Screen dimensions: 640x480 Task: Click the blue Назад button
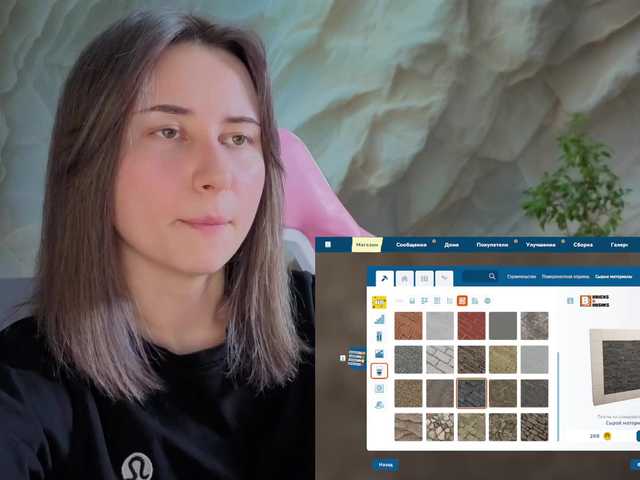(385, 465)
